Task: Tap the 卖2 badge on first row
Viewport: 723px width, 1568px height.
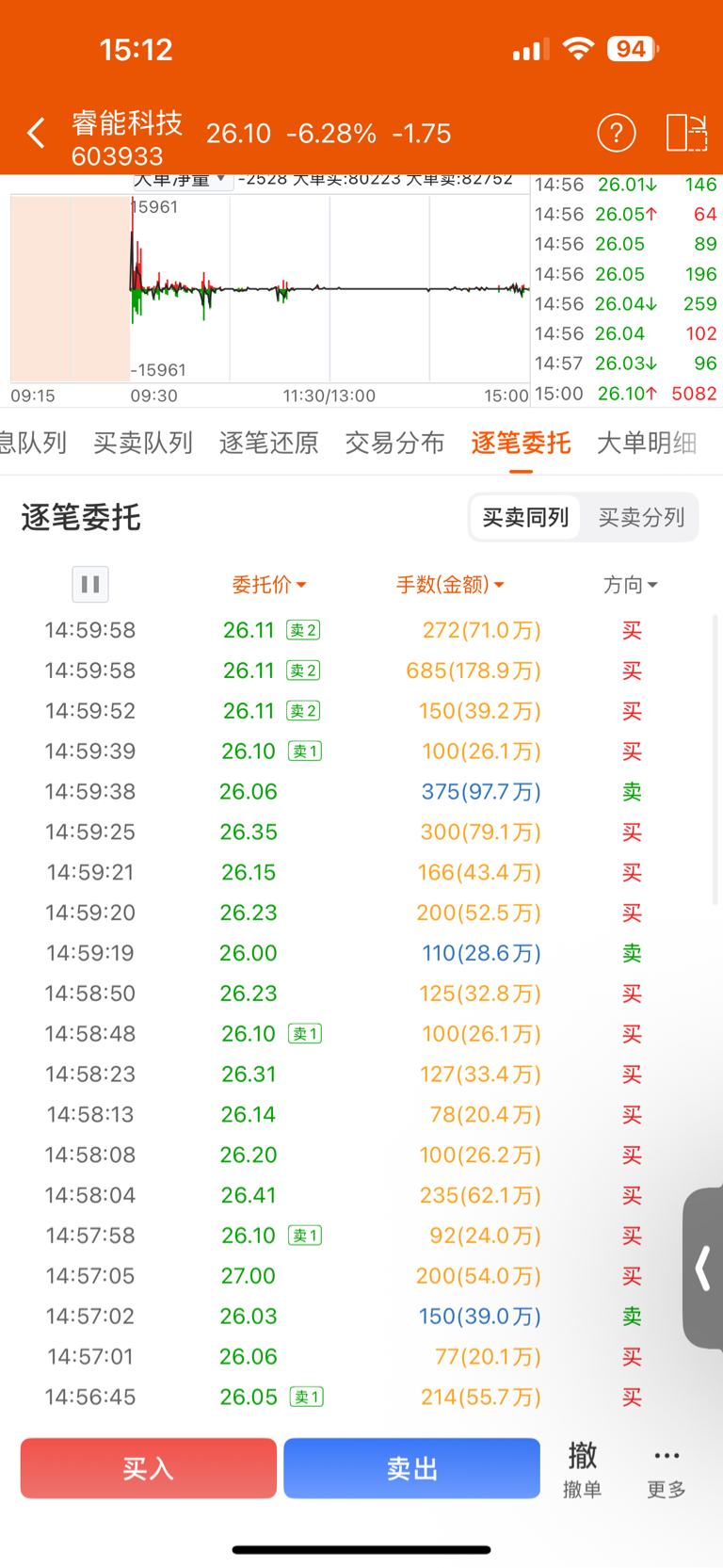Action: pos(303,630)
